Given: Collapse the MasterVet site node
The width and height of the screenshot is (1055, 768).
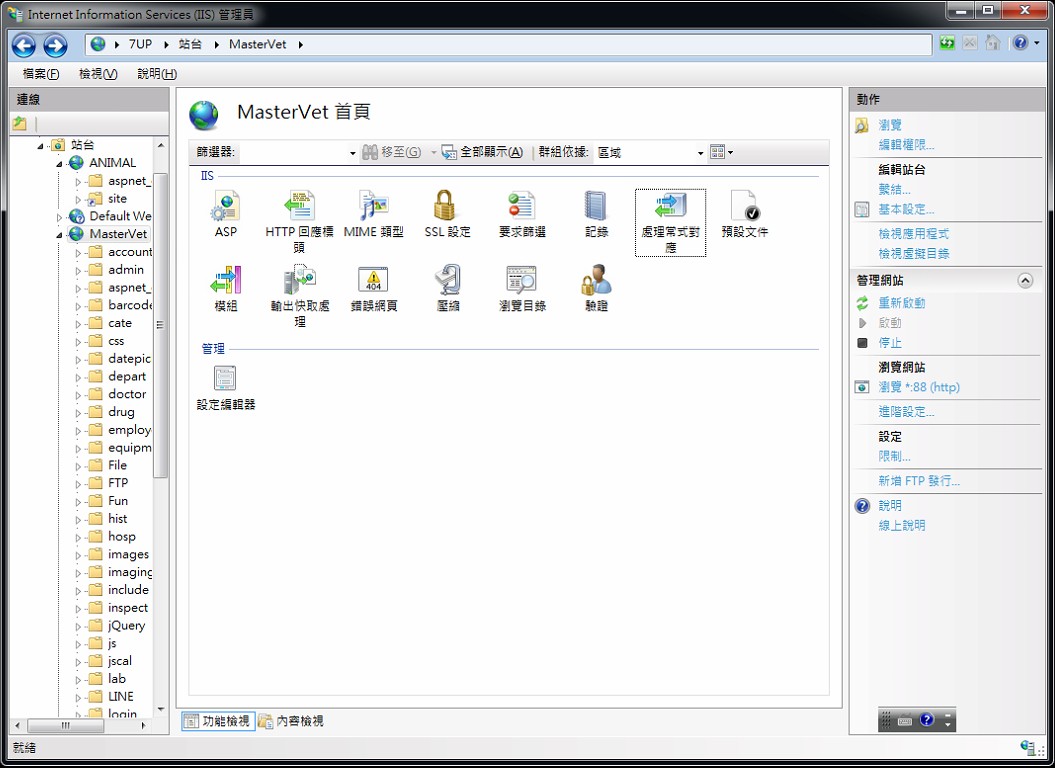Looking at the screenshot, I should click(x=59, y=235).
